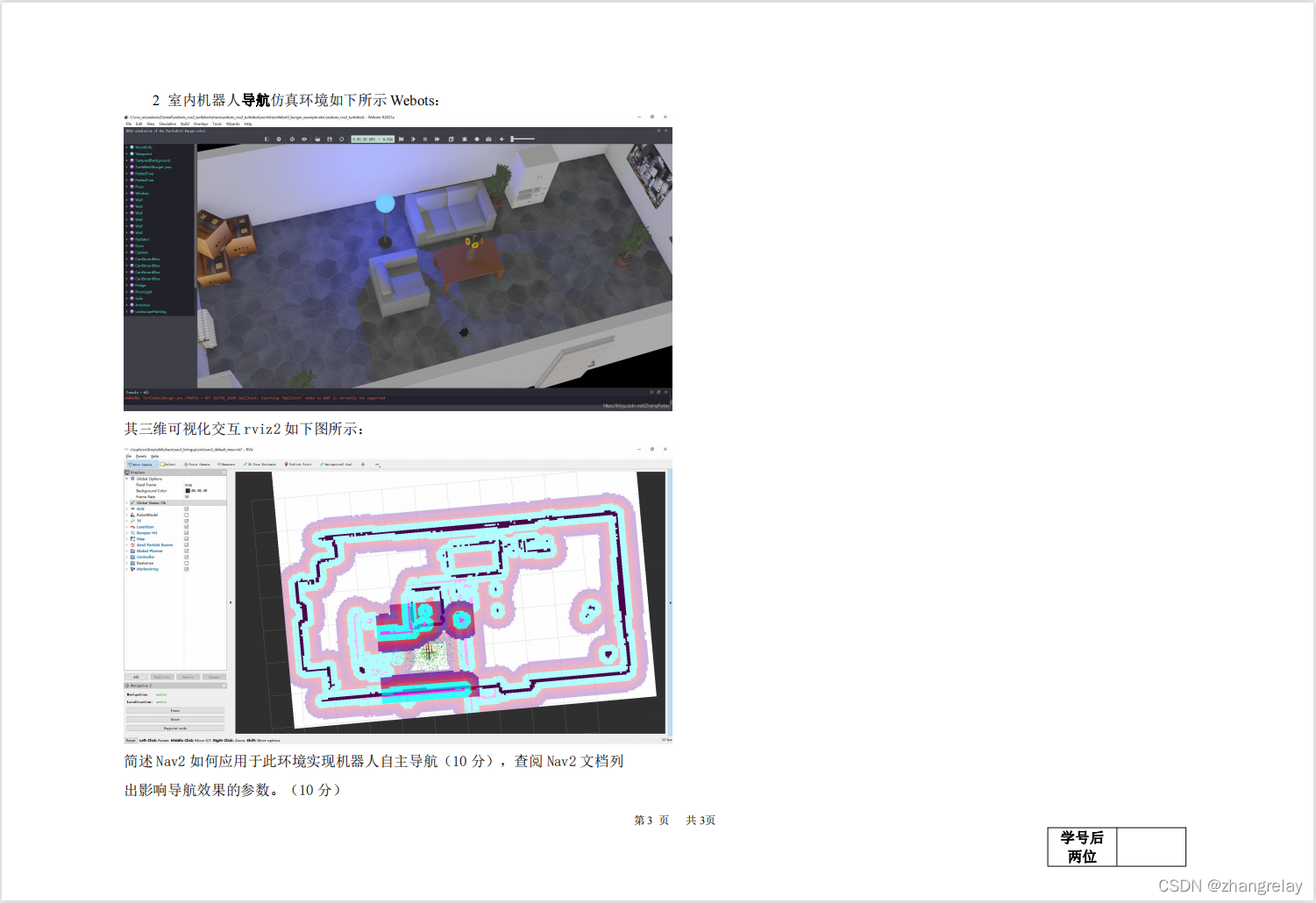The image size is (1316, 903).
Task: Click the Background Color swatch in RViz
Action: 188,491
